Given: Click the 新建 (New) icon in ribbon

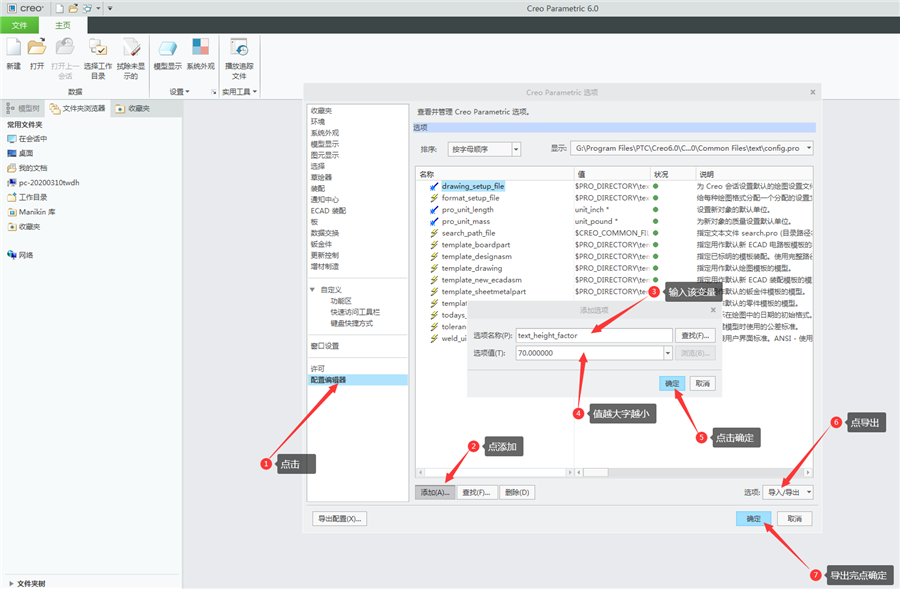Looking at the screenshot, I should [x=13, y=47].
